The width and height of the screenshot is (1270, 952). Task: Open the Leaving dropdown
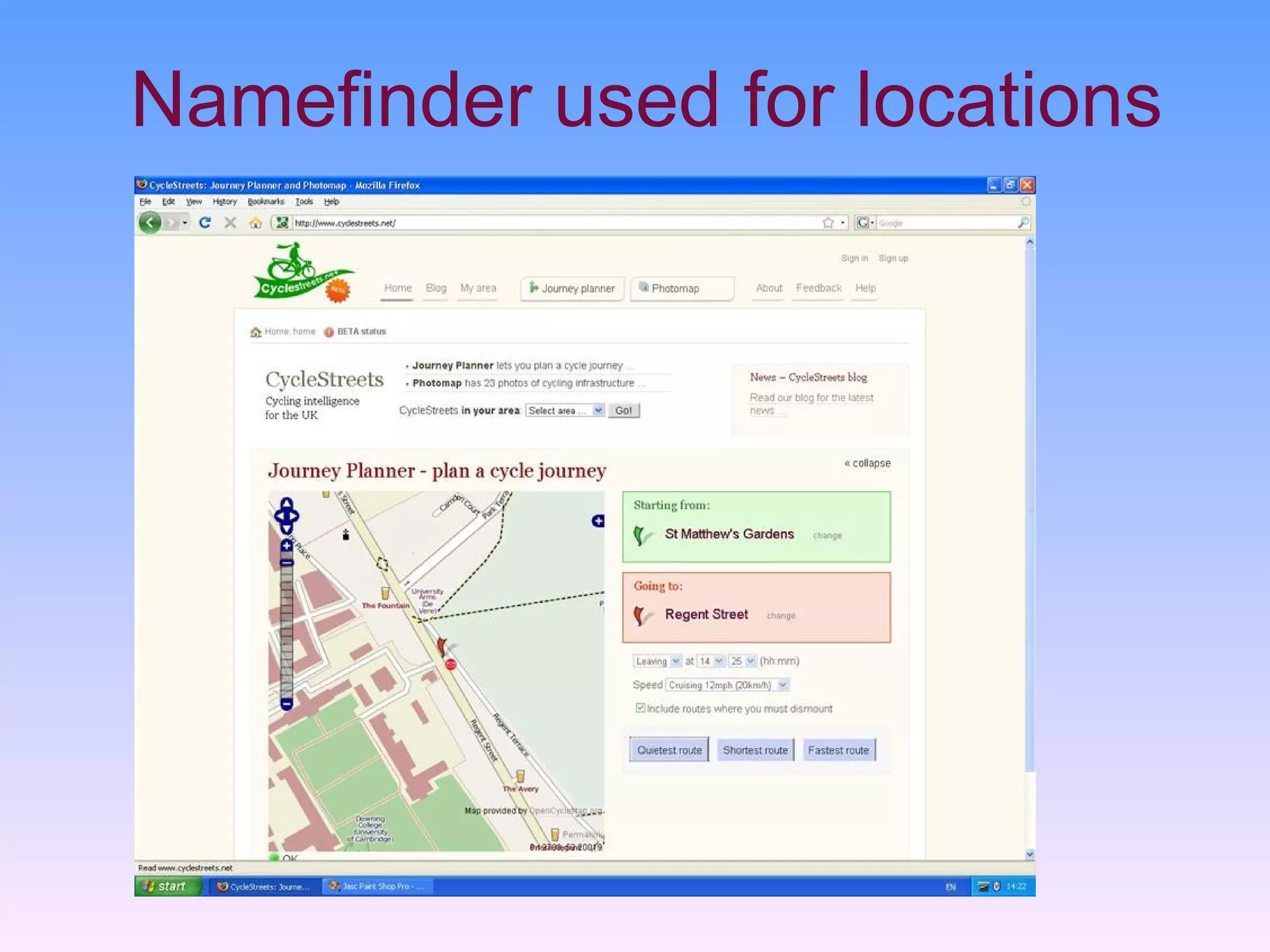657,661
